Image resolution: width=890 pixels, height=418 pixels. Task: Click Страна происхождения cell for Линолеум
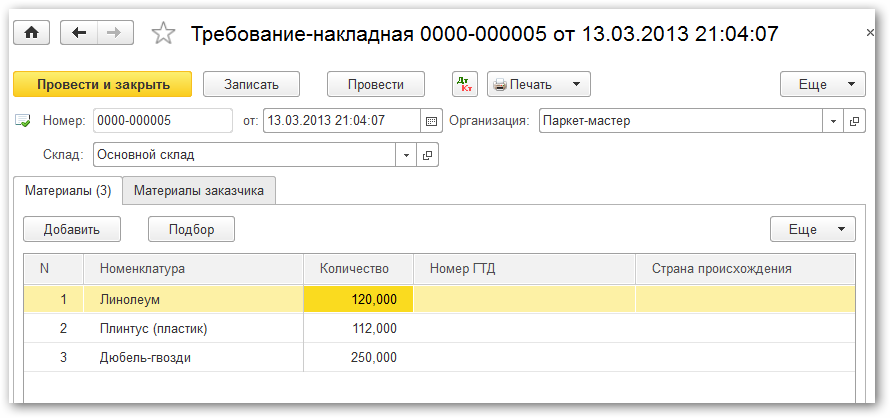(745, 299)
